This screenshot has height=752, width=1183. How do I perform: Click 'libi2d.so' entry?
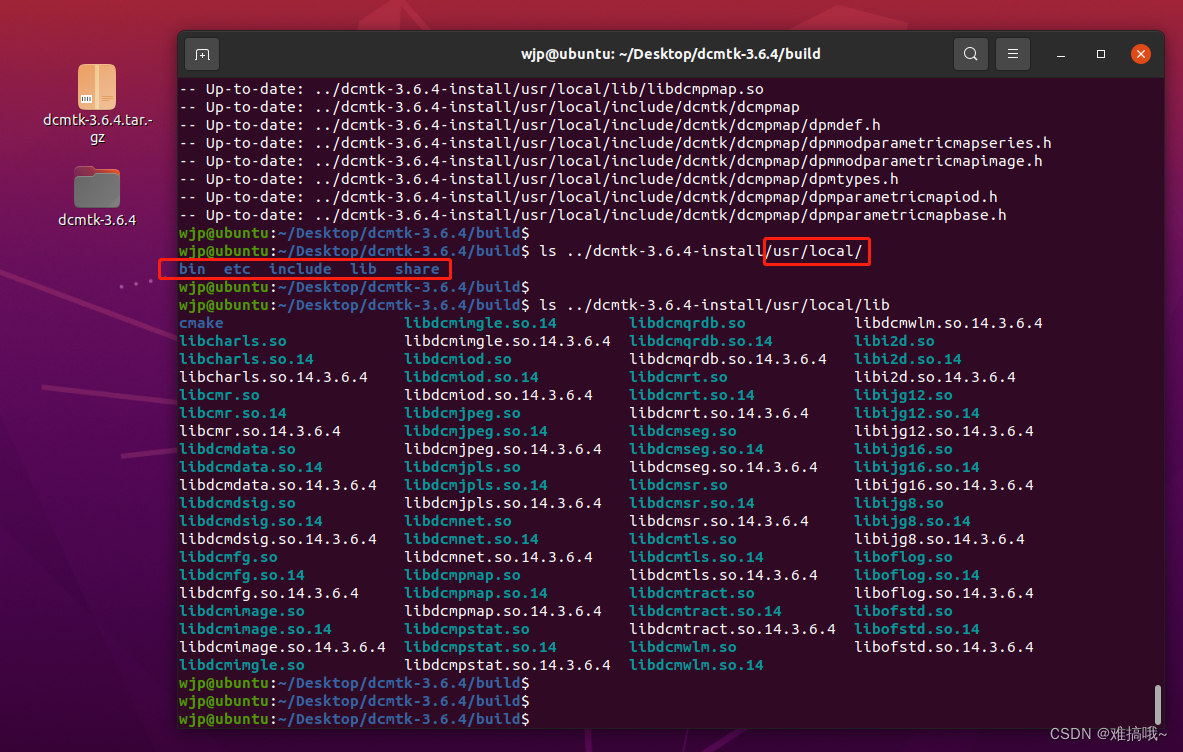[x=894, y=342]
